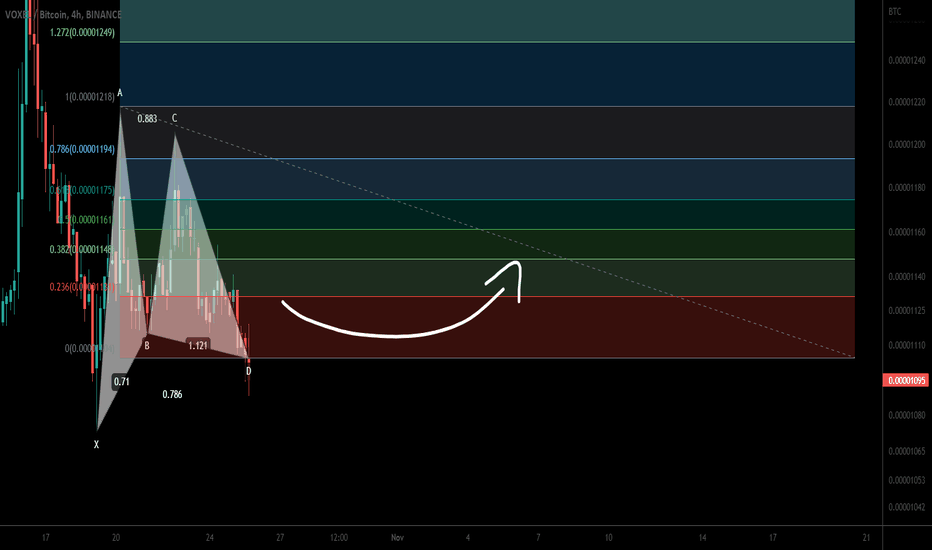Screen dimensions: 932x550
Task: Click point label D of the XABCD pattern
Action: pyautogui.click(x=248, y=371)
